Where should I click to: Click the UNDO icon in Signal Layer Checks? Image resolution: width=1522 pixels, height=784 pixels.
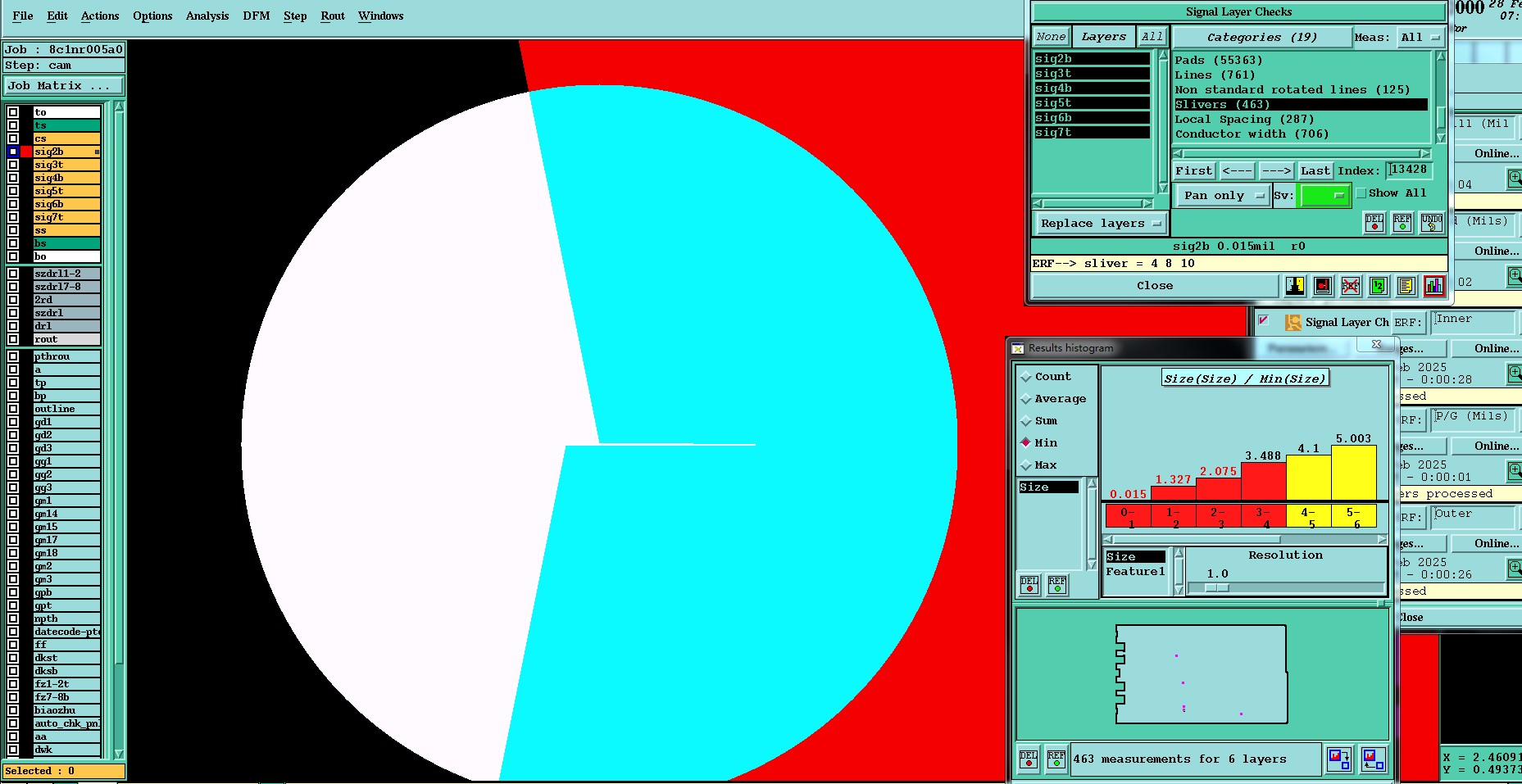[x=1432, y=222]
